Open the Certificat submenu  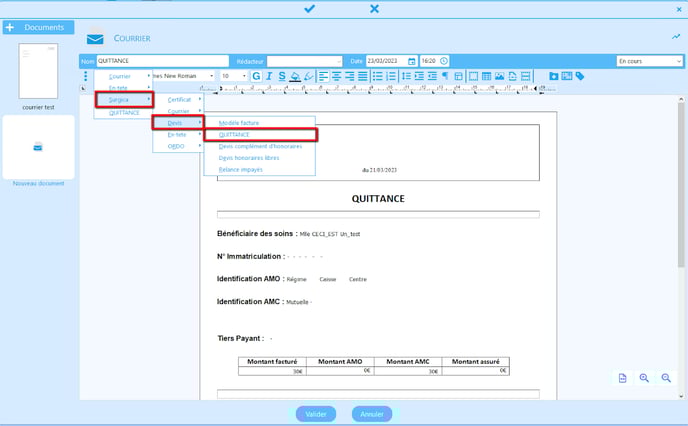(x=180, y=99)
